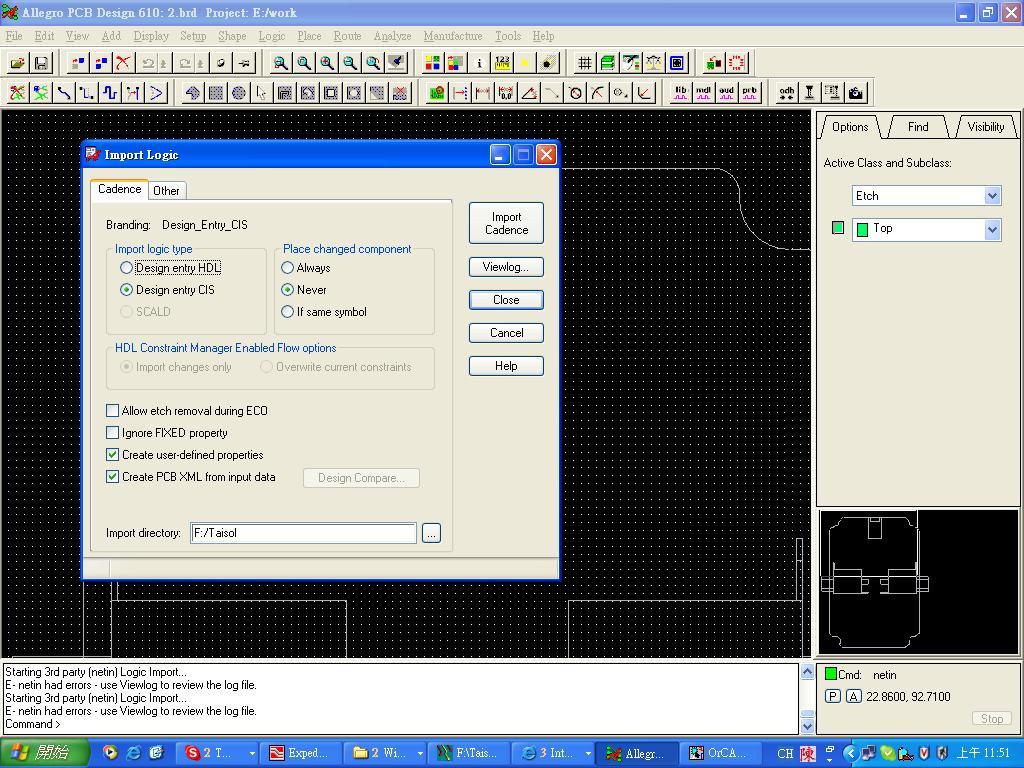The height and width of the screenshot is (768, 1024).
Task: Click the grid toggle toolbar icon
Action: (584, 63)
